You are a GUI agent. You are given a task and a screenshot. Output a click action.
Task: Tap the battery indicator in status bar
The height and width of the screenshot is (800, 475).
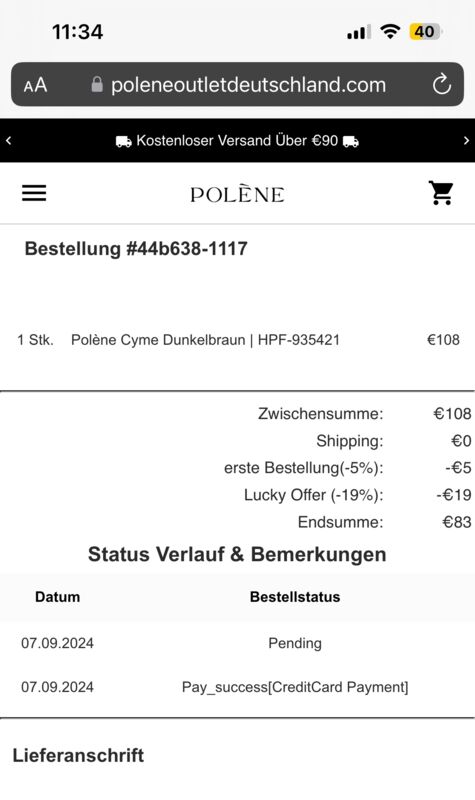pos(425,32)
